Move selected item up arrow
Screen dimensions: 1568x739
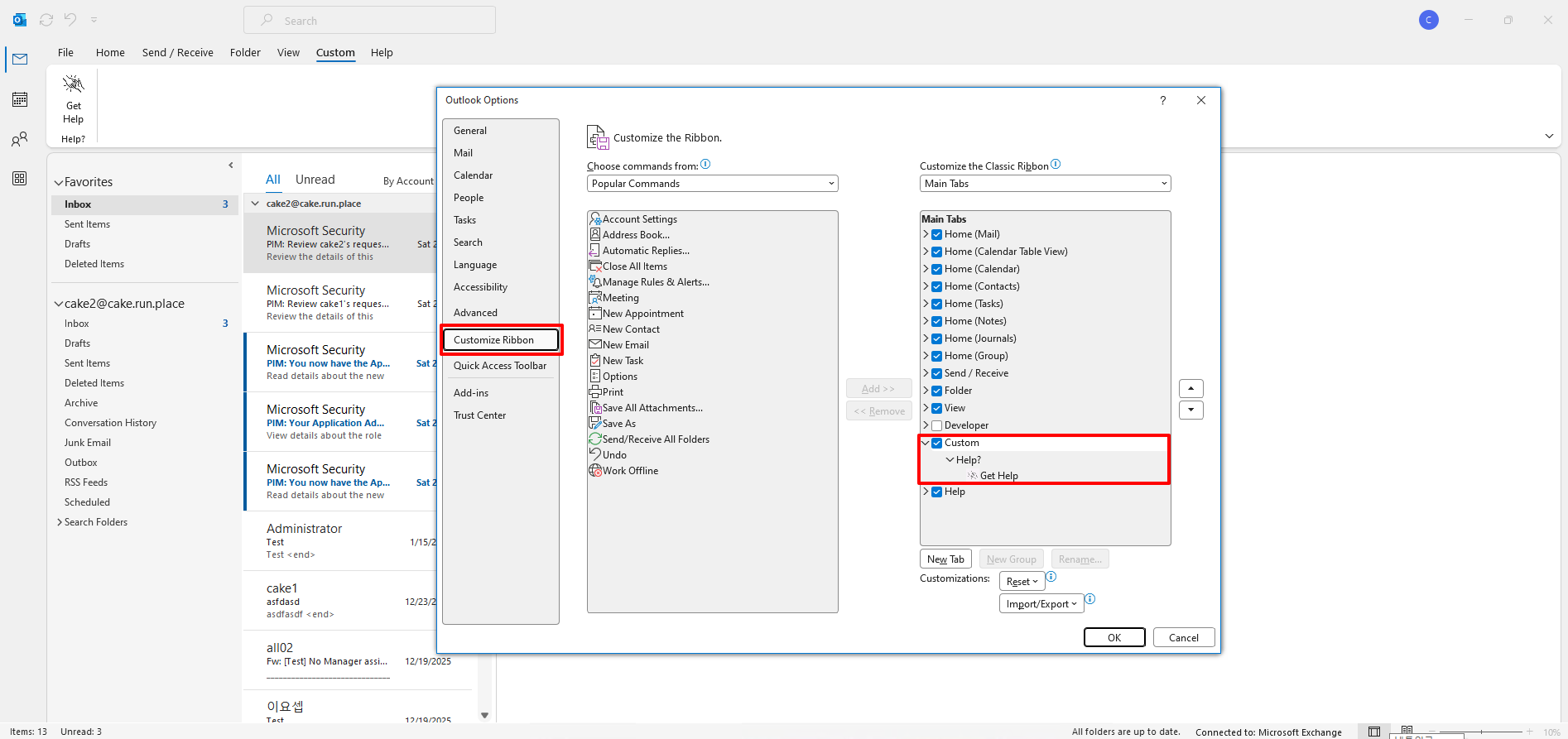1190,388
